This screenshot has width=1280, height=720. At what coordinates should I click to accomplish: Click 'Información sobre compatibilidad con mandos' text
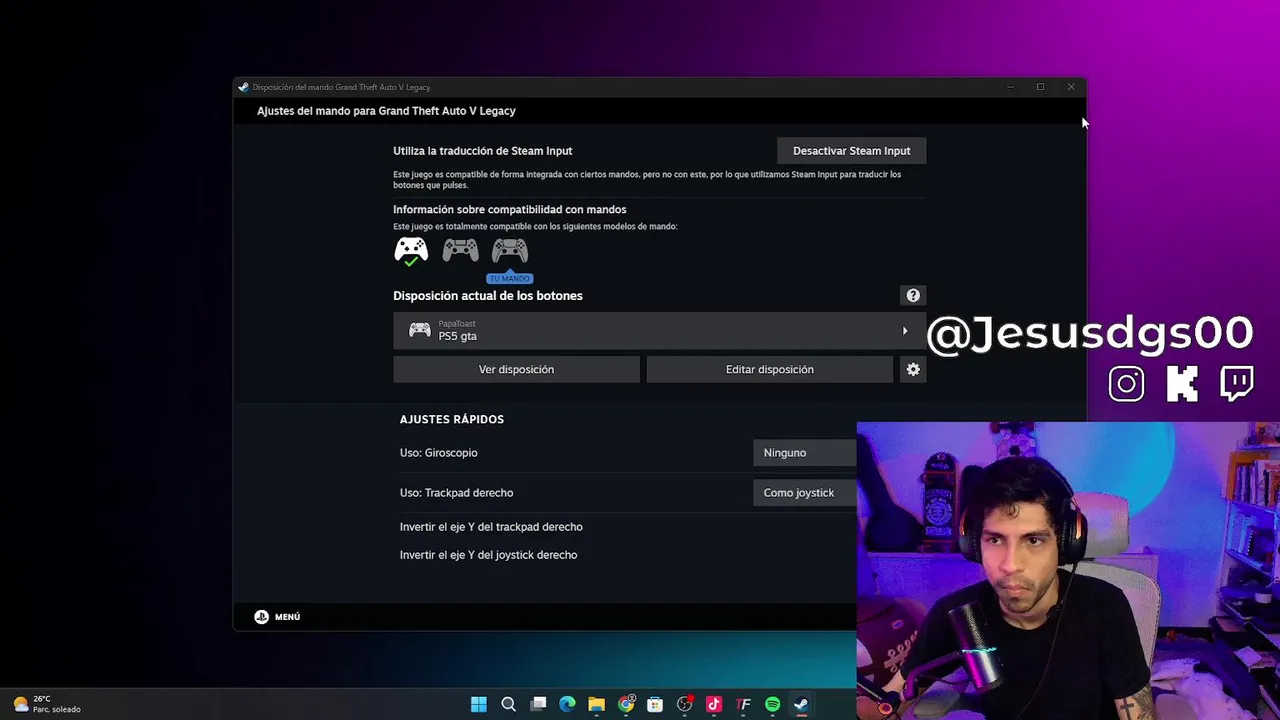pos(510,210)
